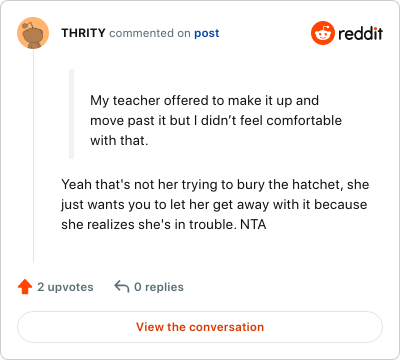Click the "commented on" header text
The width and height of the screenshot is (400, 360).
[150, 33]
